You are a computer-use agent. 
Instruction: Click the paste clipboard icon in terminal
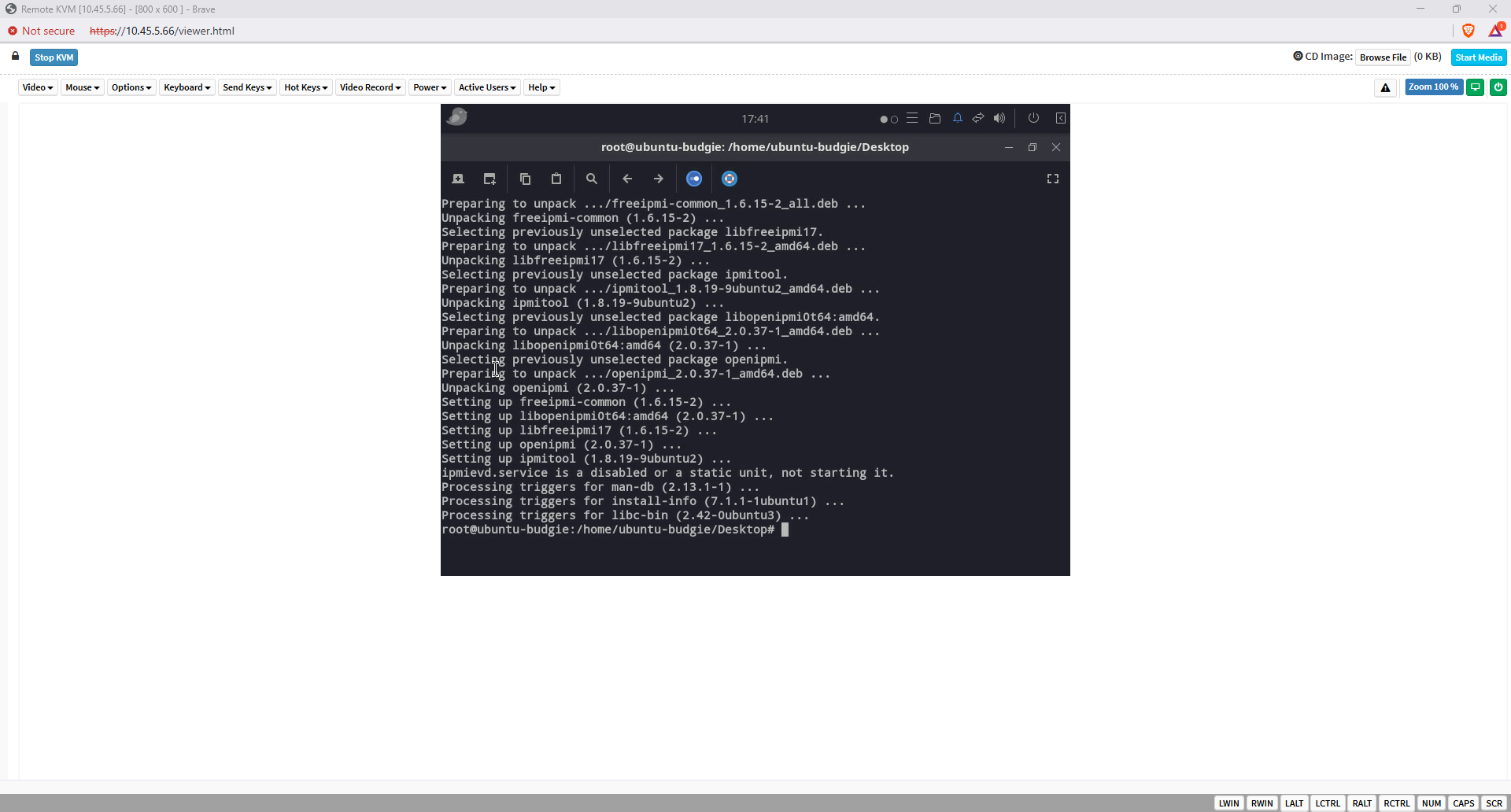(556, 179)
